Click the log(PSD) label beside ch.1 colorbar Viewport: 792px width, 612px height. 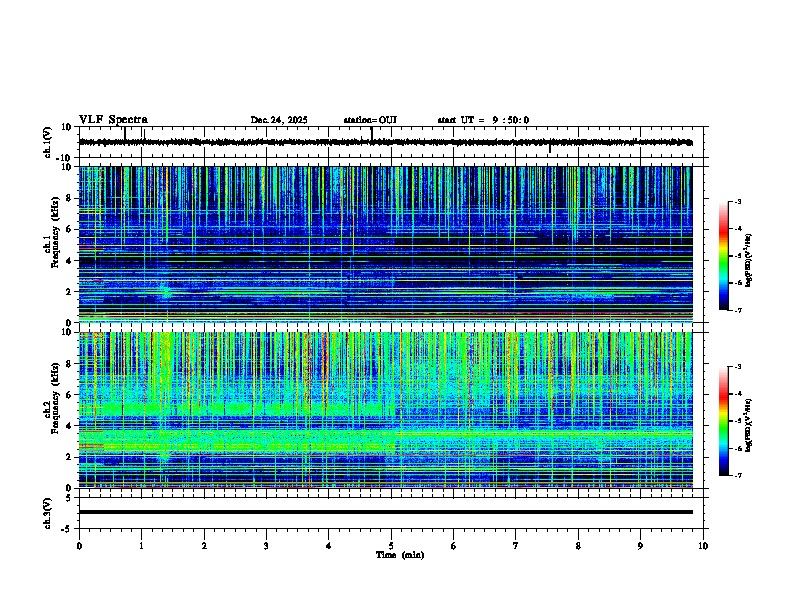click(748, 260)
